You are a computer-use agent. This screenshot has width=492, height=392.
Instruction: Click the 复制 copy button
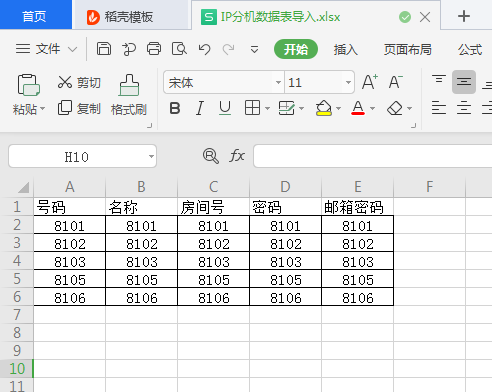click(79, 108)
